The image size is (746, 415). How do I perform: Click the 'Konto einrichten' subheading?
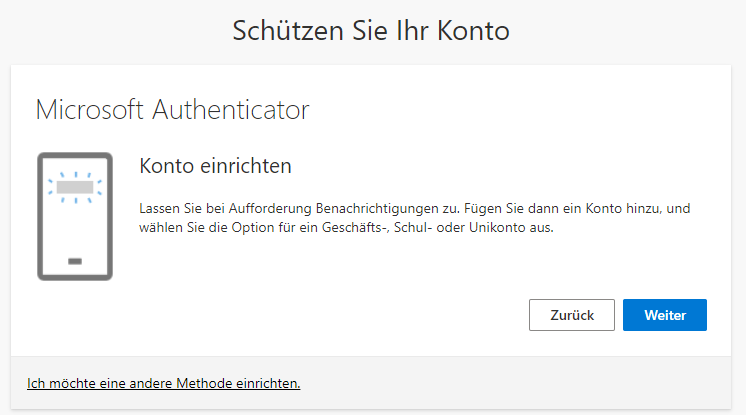(214, 165)
